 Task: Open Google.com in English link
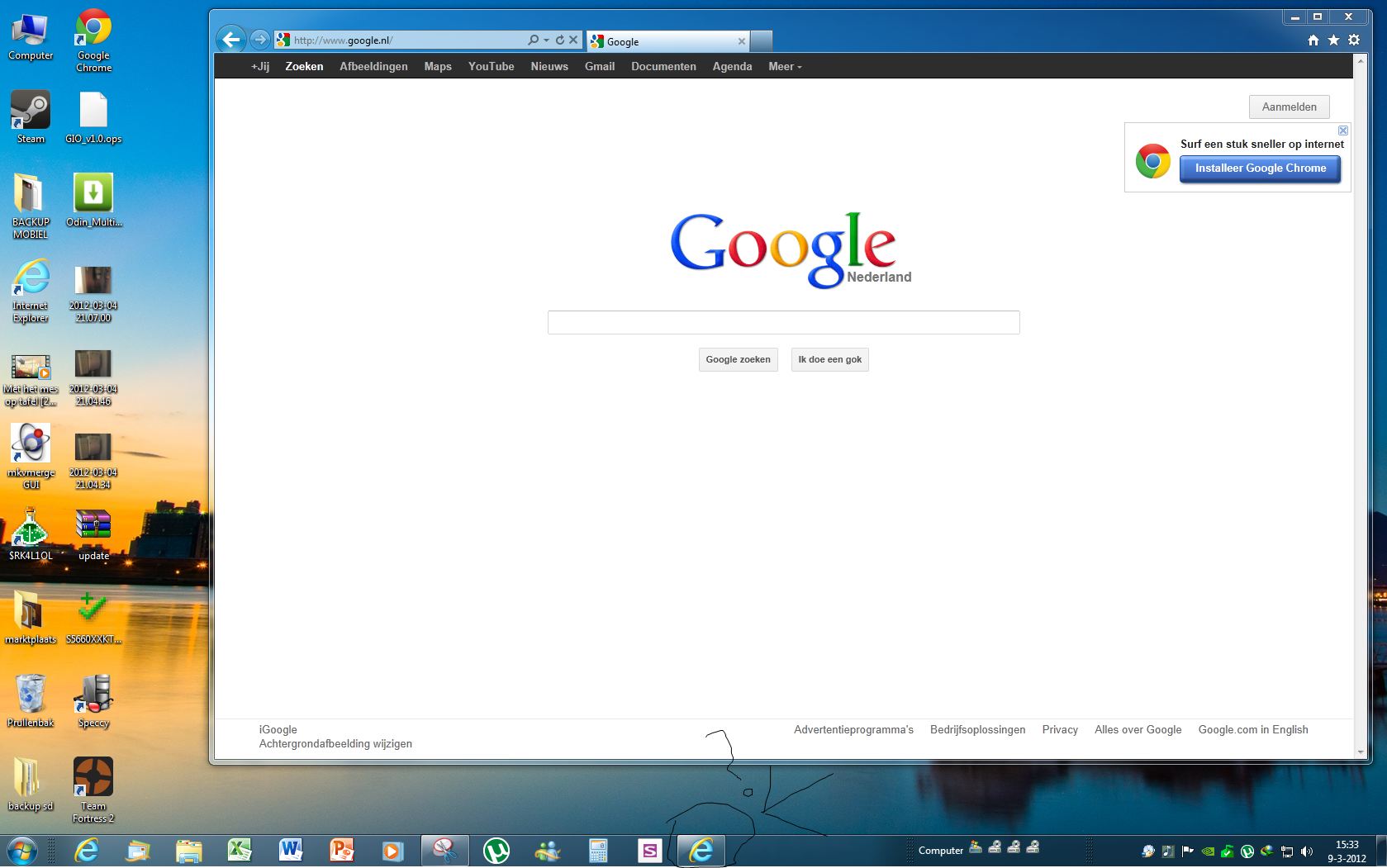click(1253, 729)
